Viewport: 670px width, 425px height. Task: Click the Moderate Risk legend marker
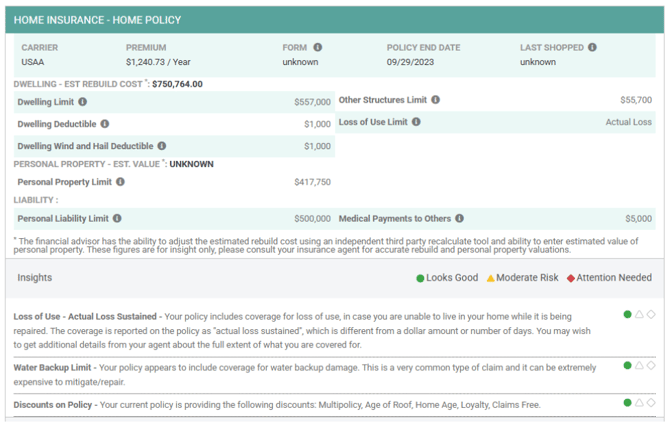point(491,278)
